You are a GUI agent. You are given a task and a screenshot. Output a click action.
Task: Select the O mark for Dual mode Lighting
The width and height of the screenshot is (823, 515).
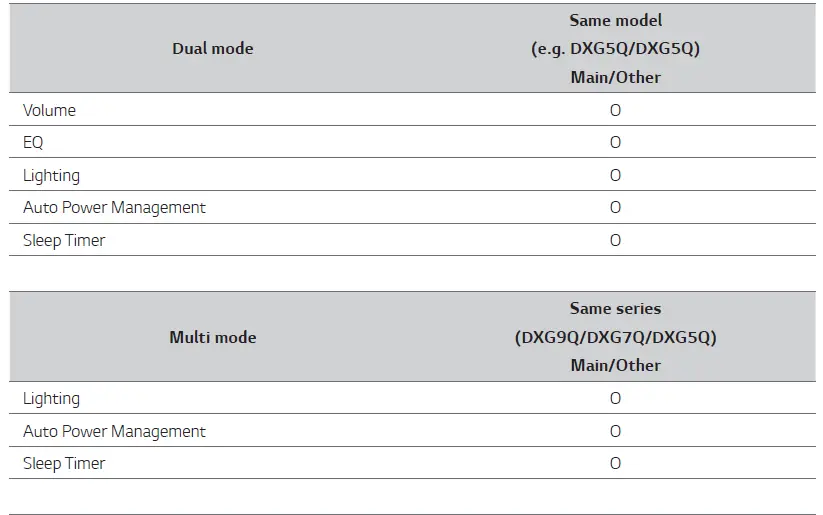click(615, 175)
